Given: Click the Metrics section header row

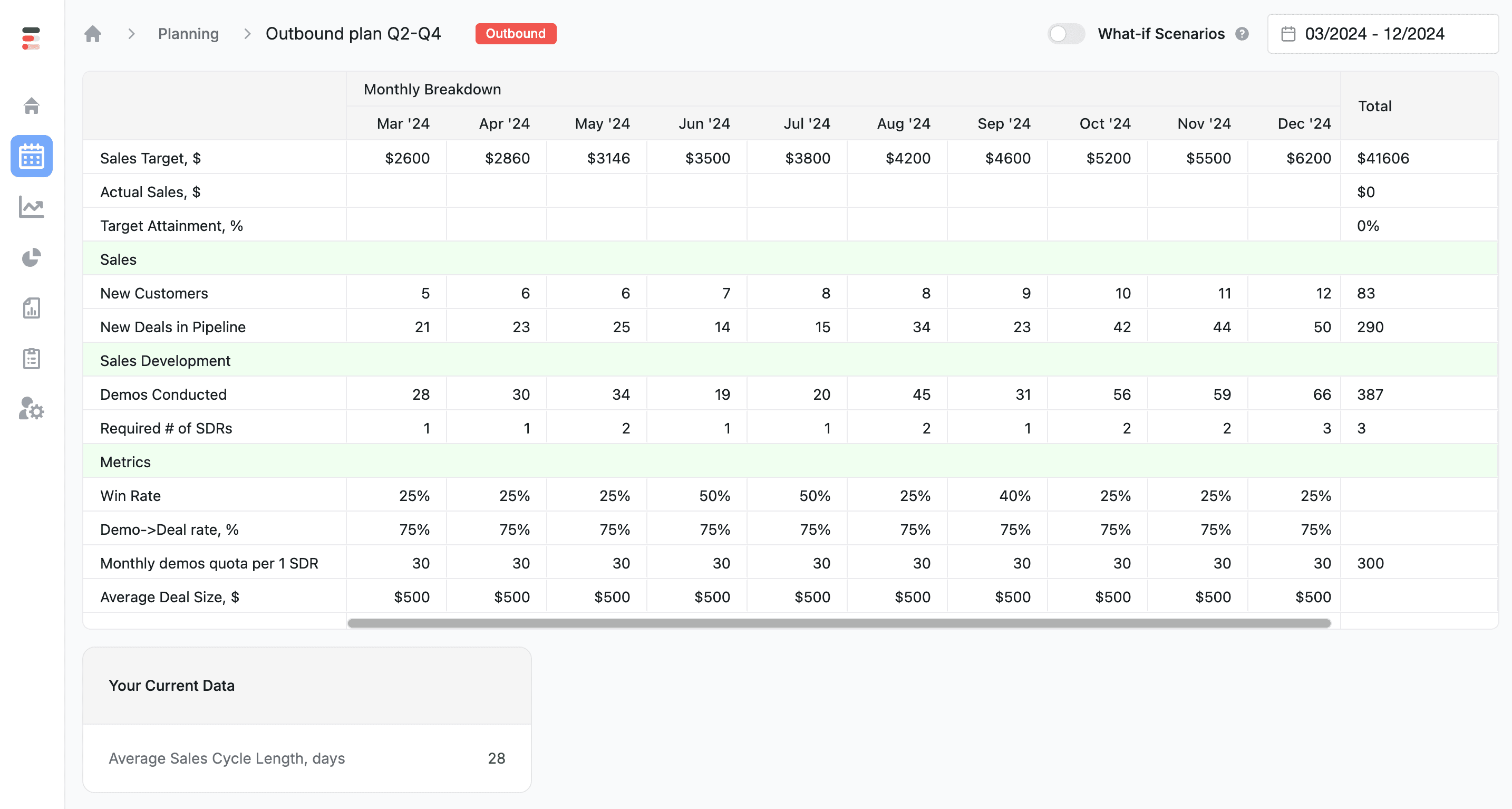Looking at the screenshot, I should click(x=791, y=462).
